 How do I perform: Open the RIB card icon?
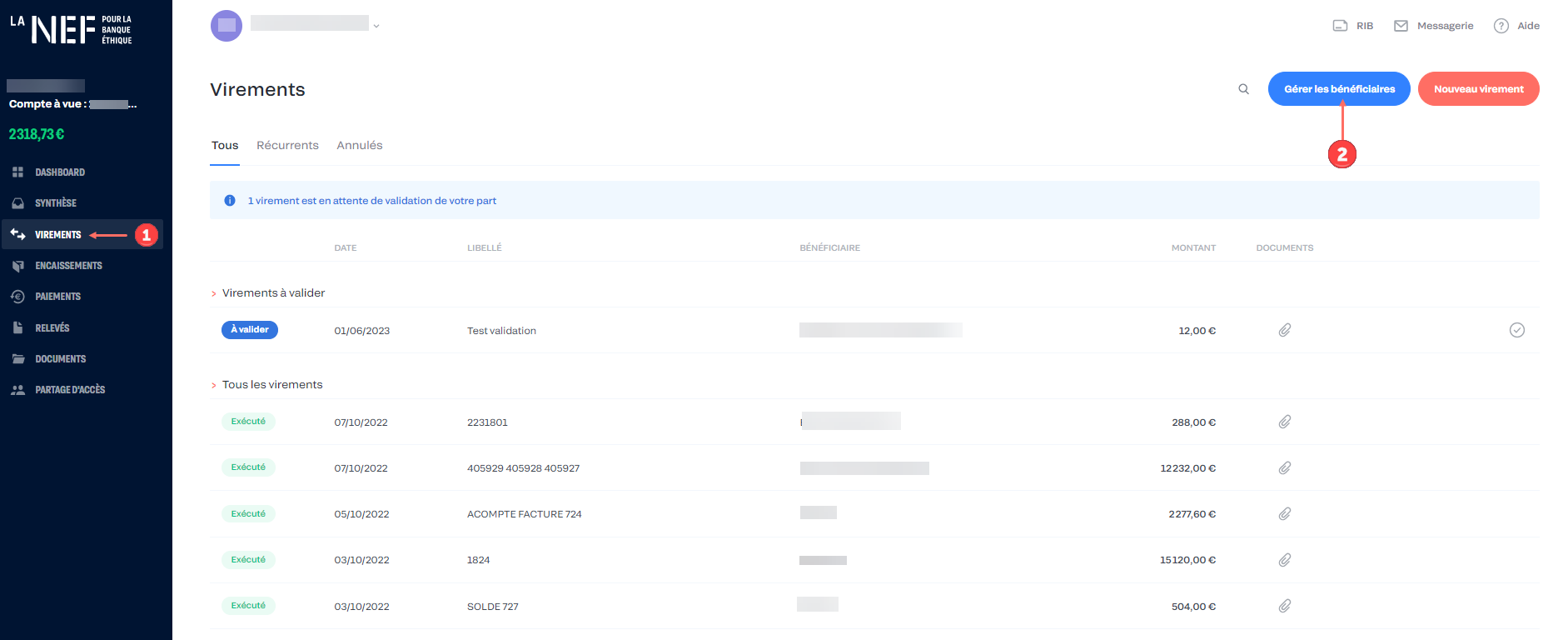click(x=1340, y=26)
